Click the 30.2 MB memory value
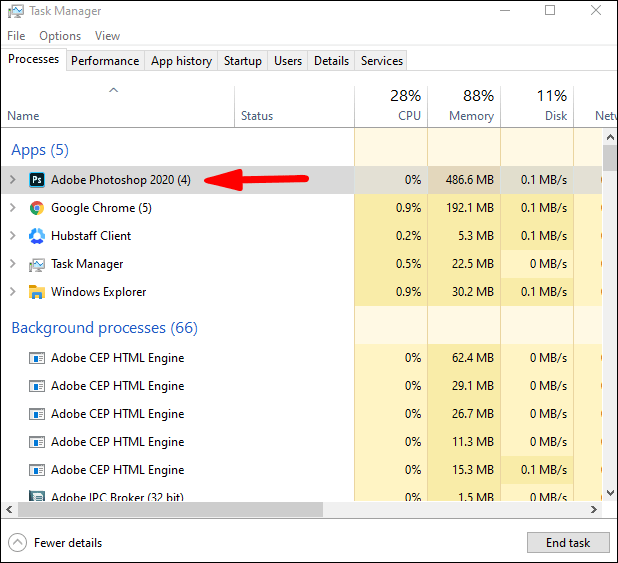The height and width of the screenshot is (563, 618). pyautogui.click(x=473, y=292)
